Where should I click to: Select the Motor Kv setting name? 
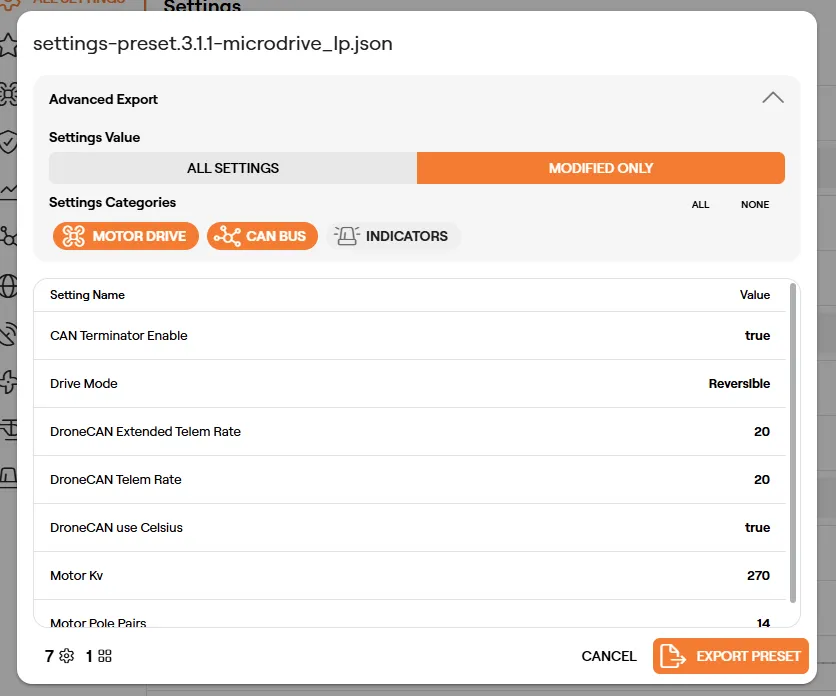click(x=76, y=575)
